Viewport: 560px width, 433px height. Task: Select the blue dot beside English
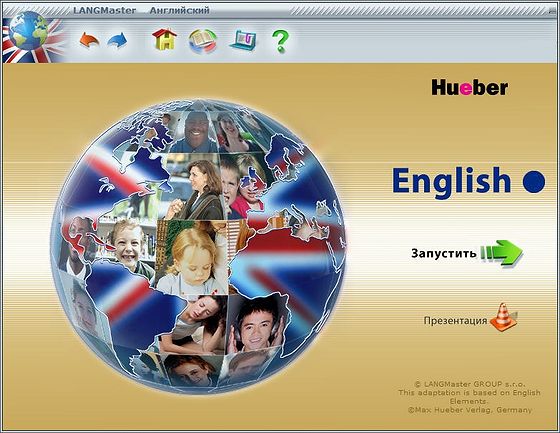click(534, 181)
